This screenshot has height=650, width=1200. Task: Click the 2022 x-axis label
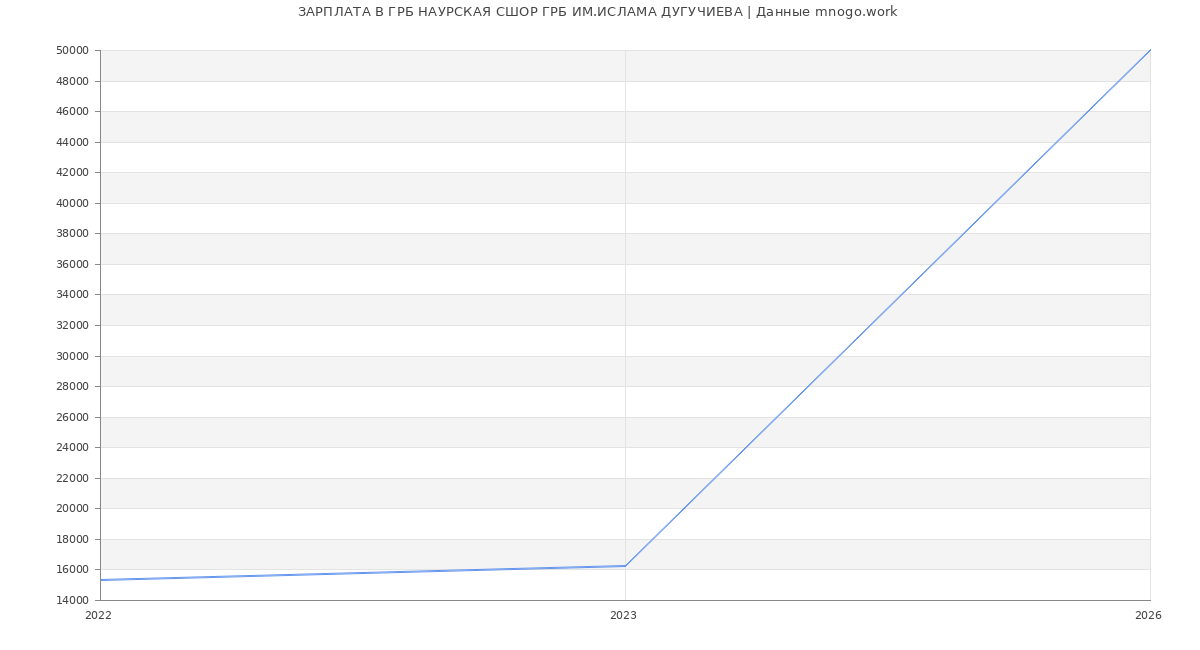click(x=99, y=616)
